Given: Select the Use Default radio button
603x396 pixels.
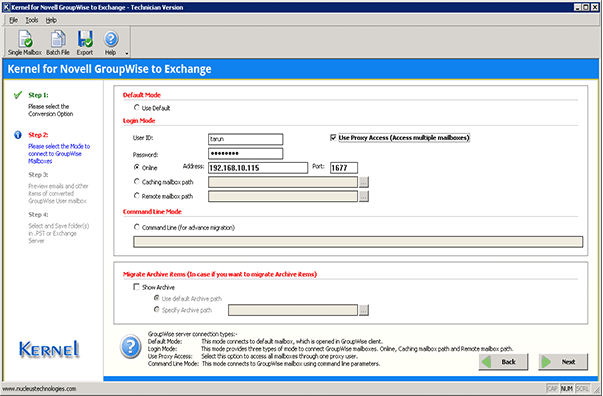Looking at the screenshot, I should point(137,108).
